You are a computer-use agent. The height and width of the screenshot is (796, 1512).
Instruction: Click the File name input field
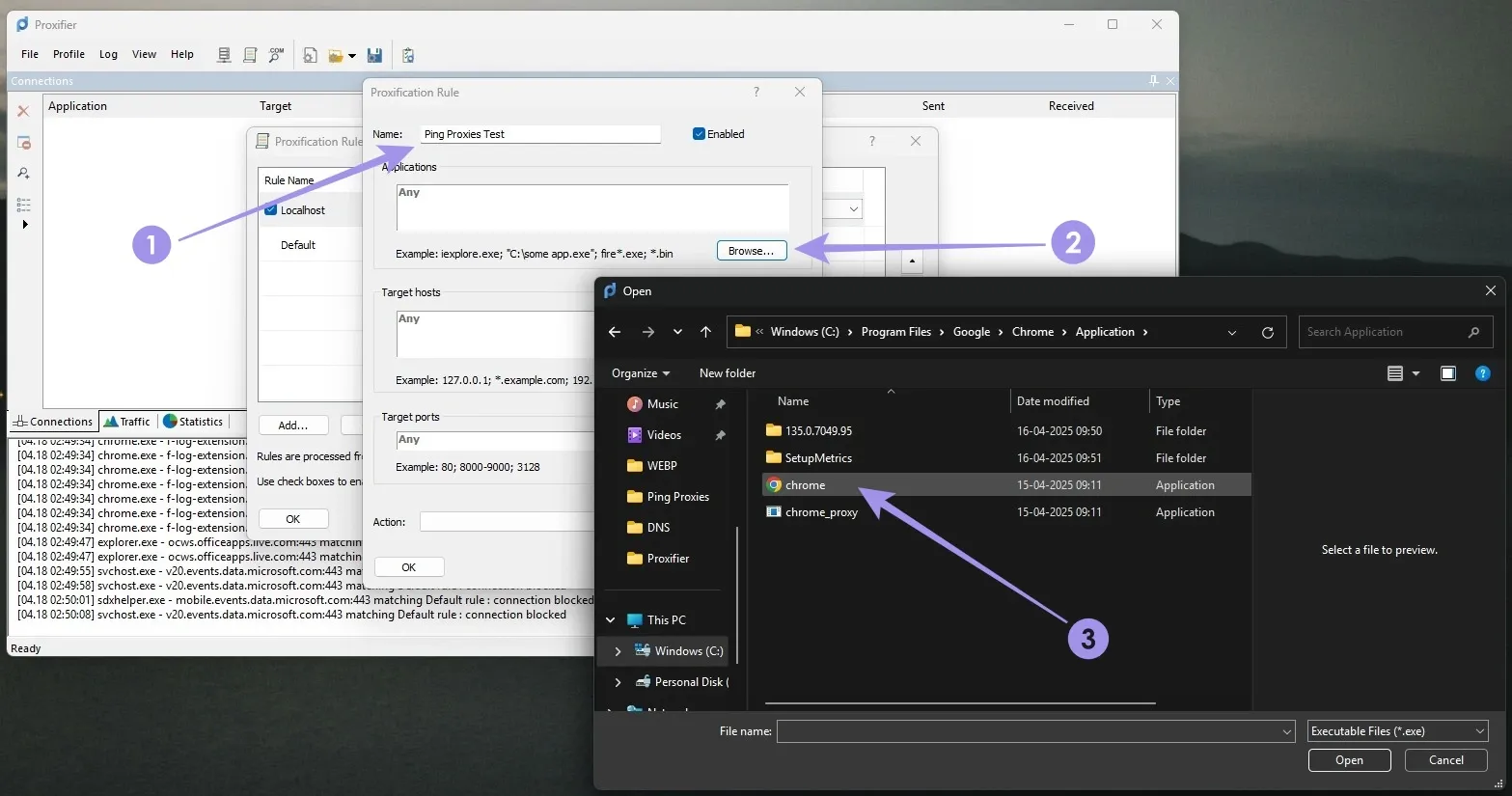[x=1029, y=731]
